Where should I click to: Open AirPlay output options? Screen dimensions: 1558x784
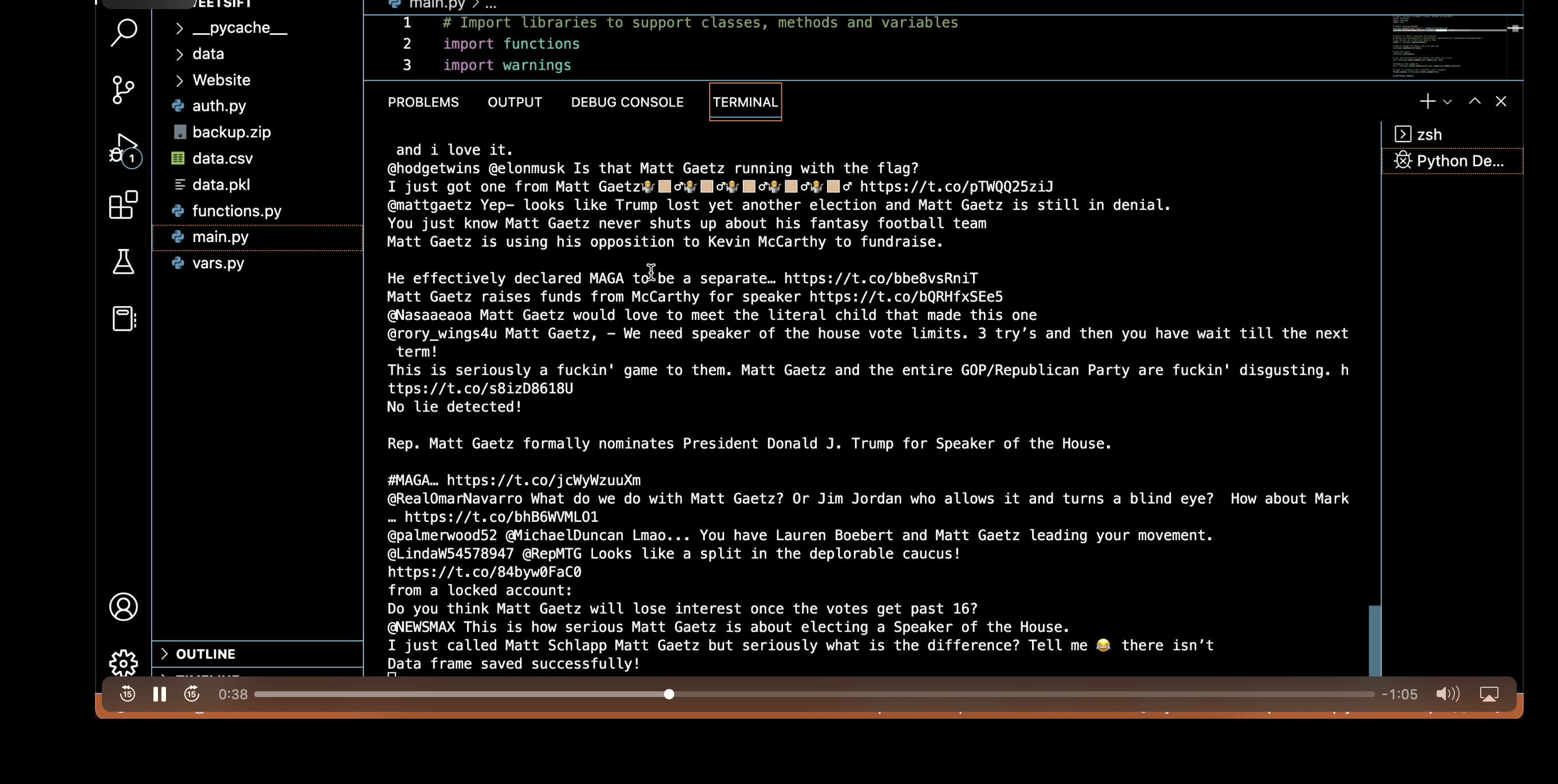click(1488, 694)
